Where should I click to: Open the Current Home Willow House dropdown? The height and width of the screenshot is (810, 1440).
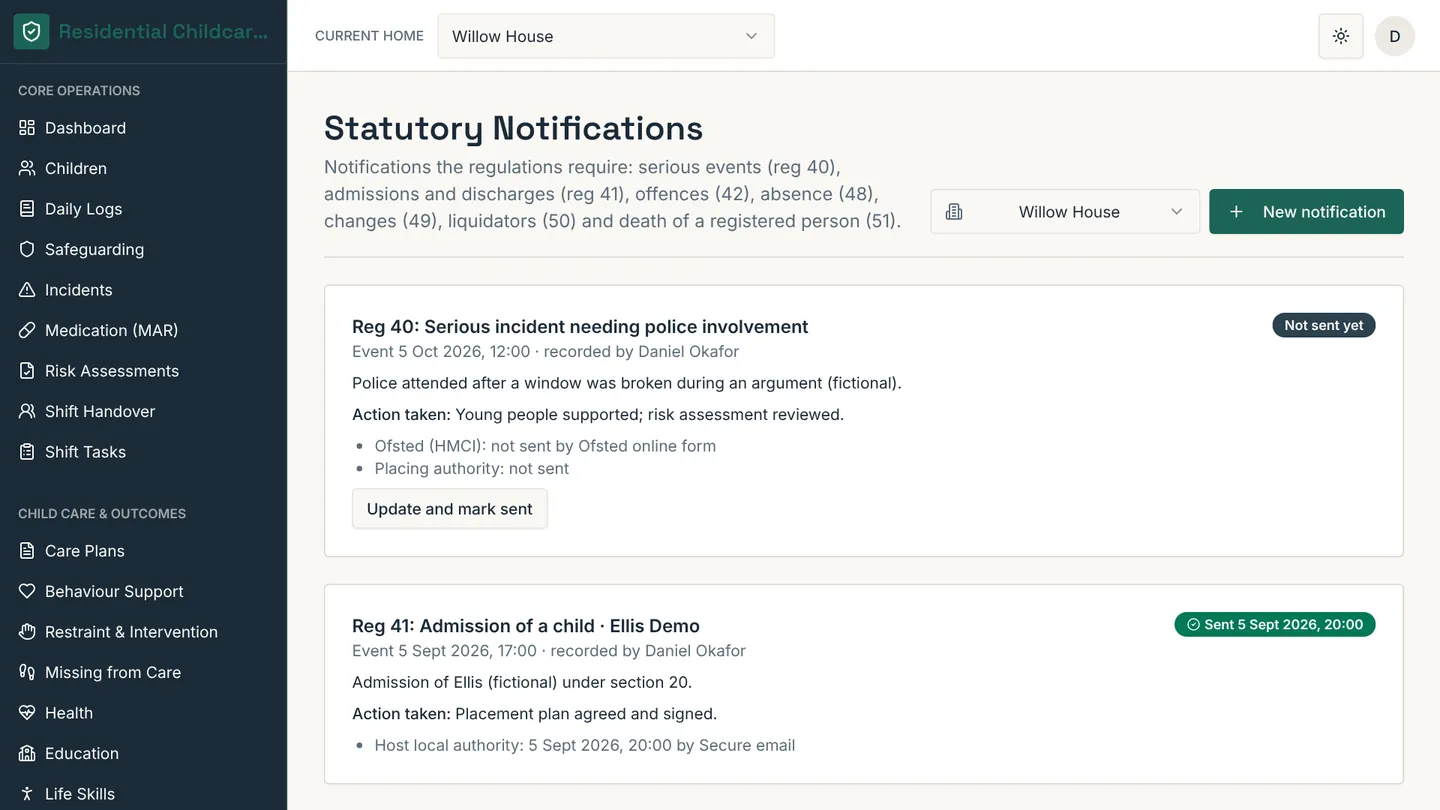606,36
